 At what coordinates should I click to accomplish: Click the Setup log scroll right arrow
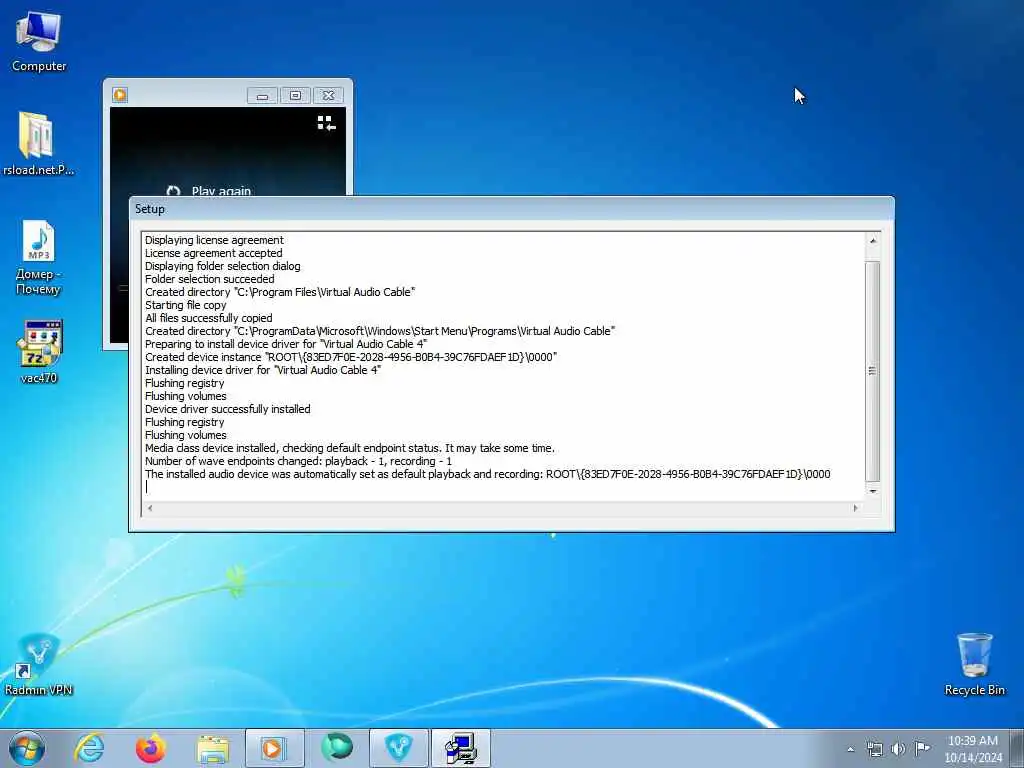point(856,507)
